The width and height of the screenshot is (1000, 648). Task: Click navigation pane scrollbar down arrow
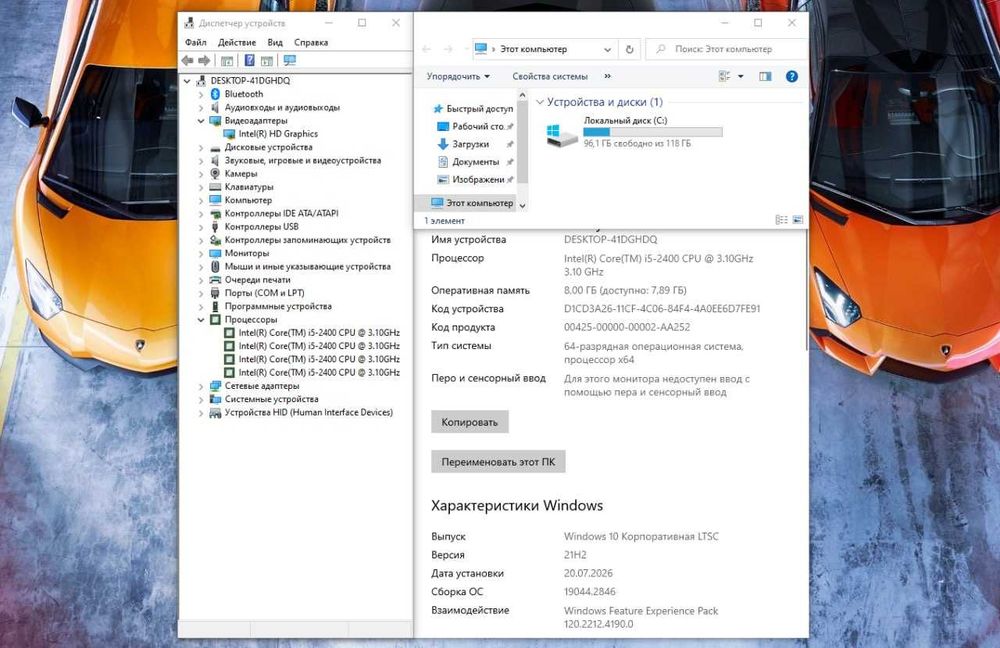(522, 206)
